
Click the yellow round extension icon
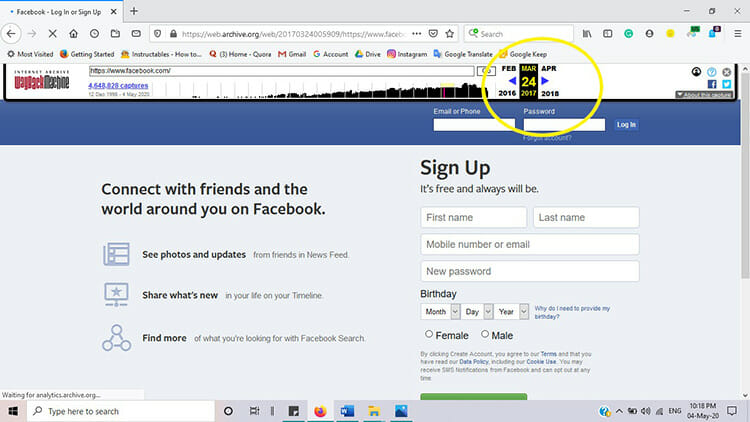point(670,33)
